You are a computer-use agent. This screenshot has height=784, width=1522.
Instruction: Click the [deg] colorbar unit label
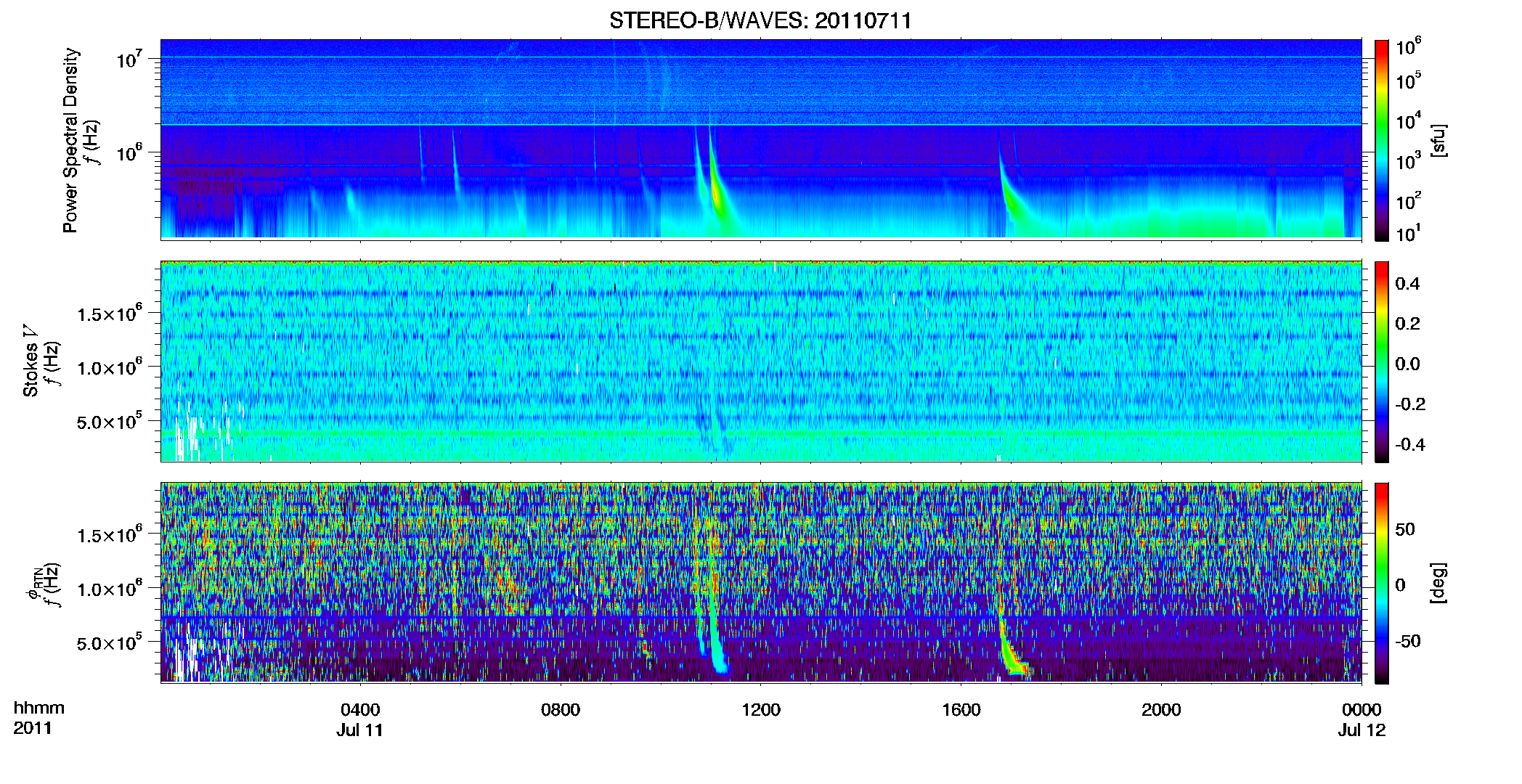coord(1438,583)
